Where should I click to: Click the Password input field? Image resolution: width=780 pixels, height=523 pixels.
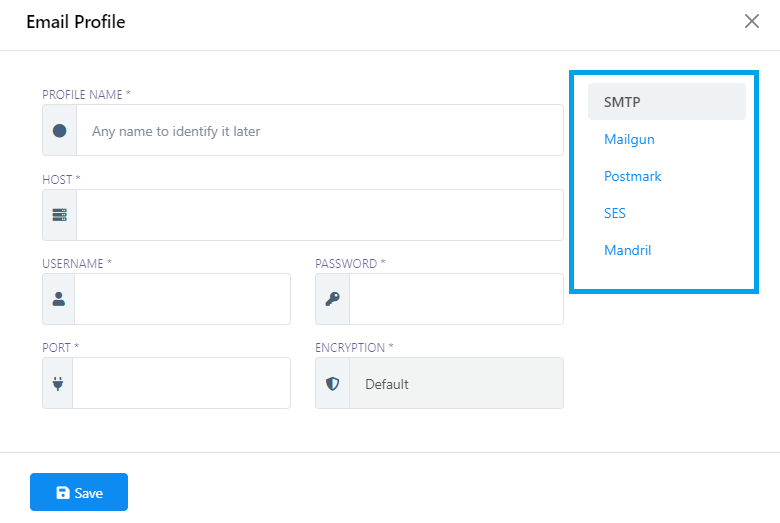pyautogui.click(x=456, y=299)
